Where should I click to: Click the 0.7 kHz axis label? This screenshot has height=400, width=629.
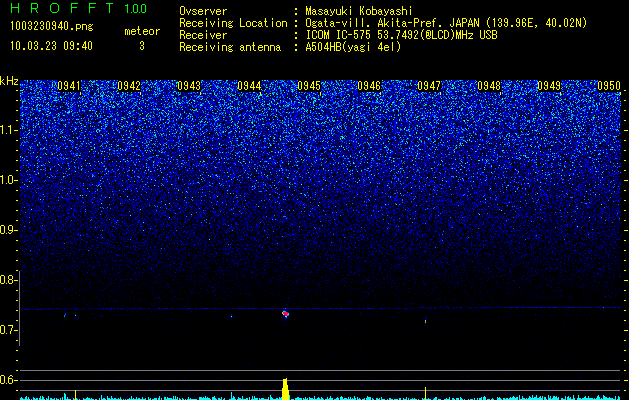pos(8,330)
